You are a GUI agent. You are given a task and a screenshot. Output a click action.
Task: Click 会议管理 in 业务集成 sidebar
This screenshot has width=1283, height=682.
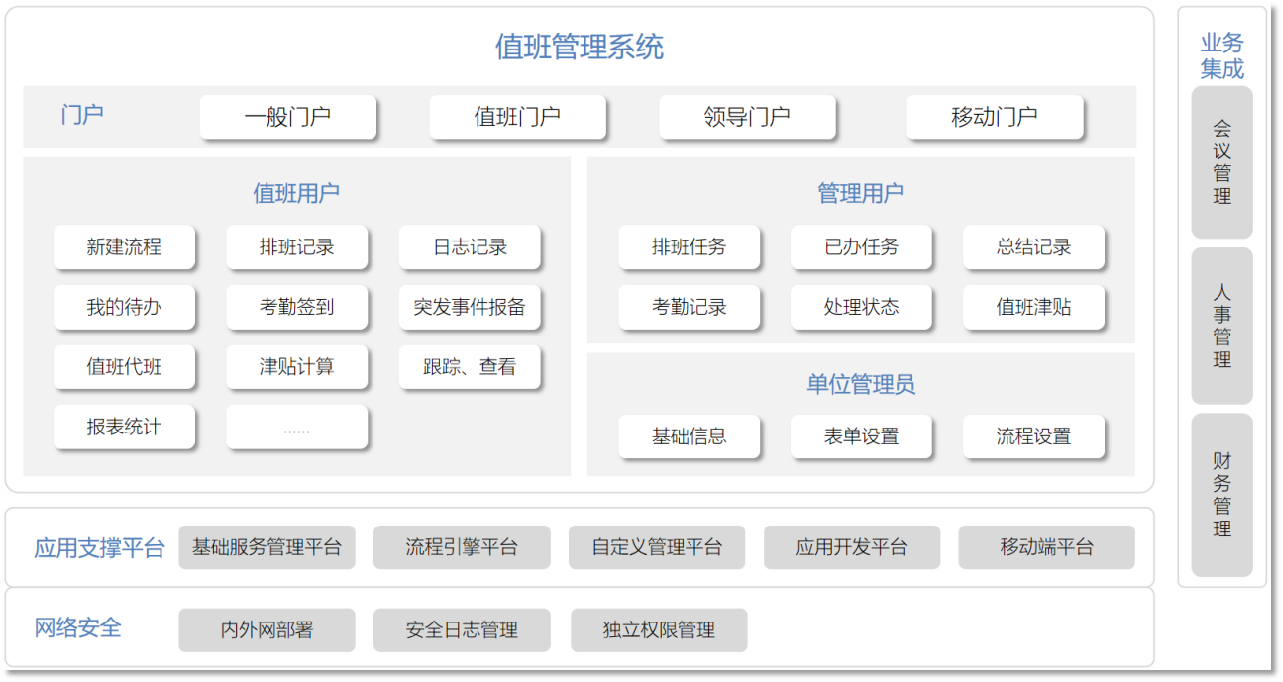1220,163
